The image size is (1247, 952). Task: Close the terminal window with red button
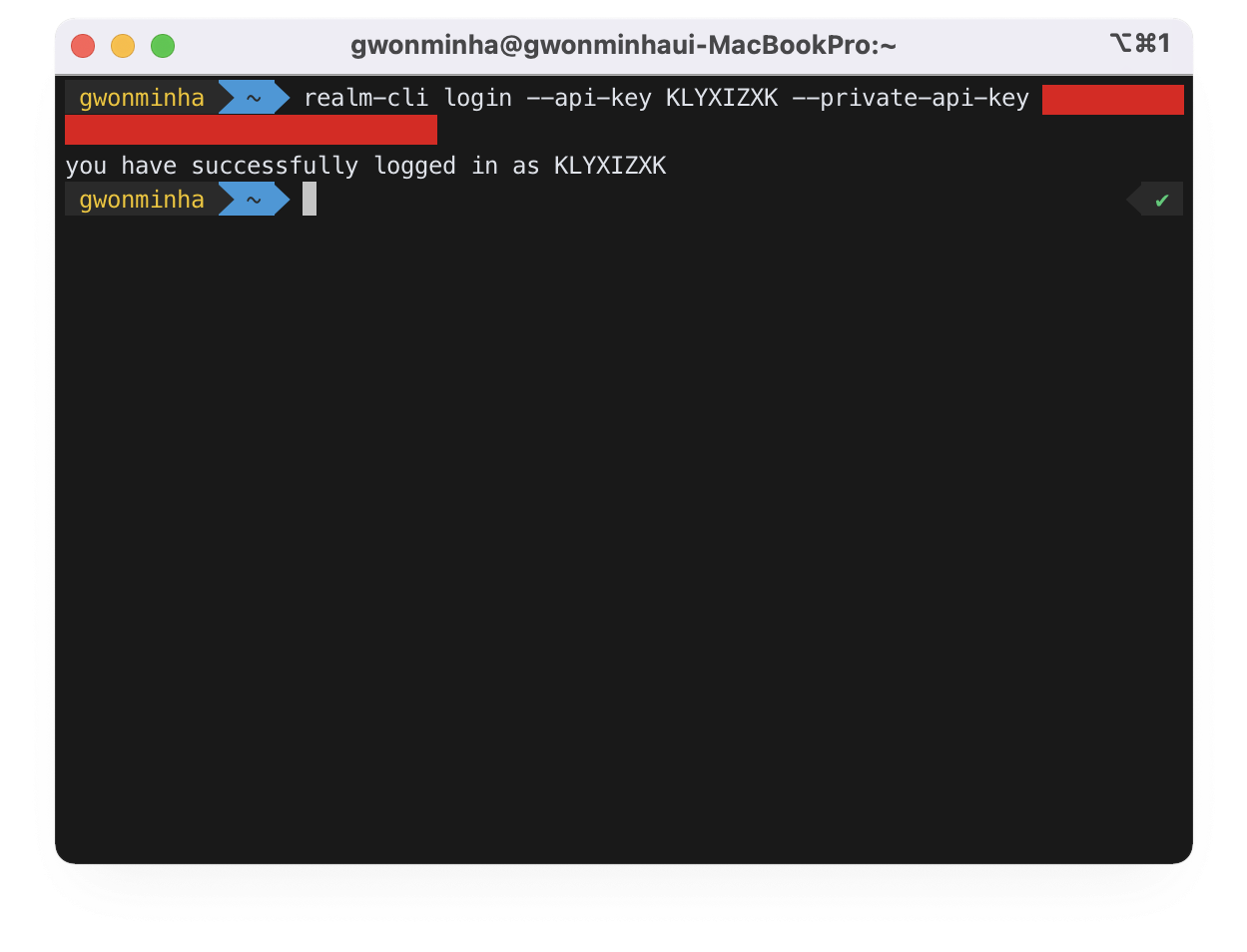click(83, 46)
